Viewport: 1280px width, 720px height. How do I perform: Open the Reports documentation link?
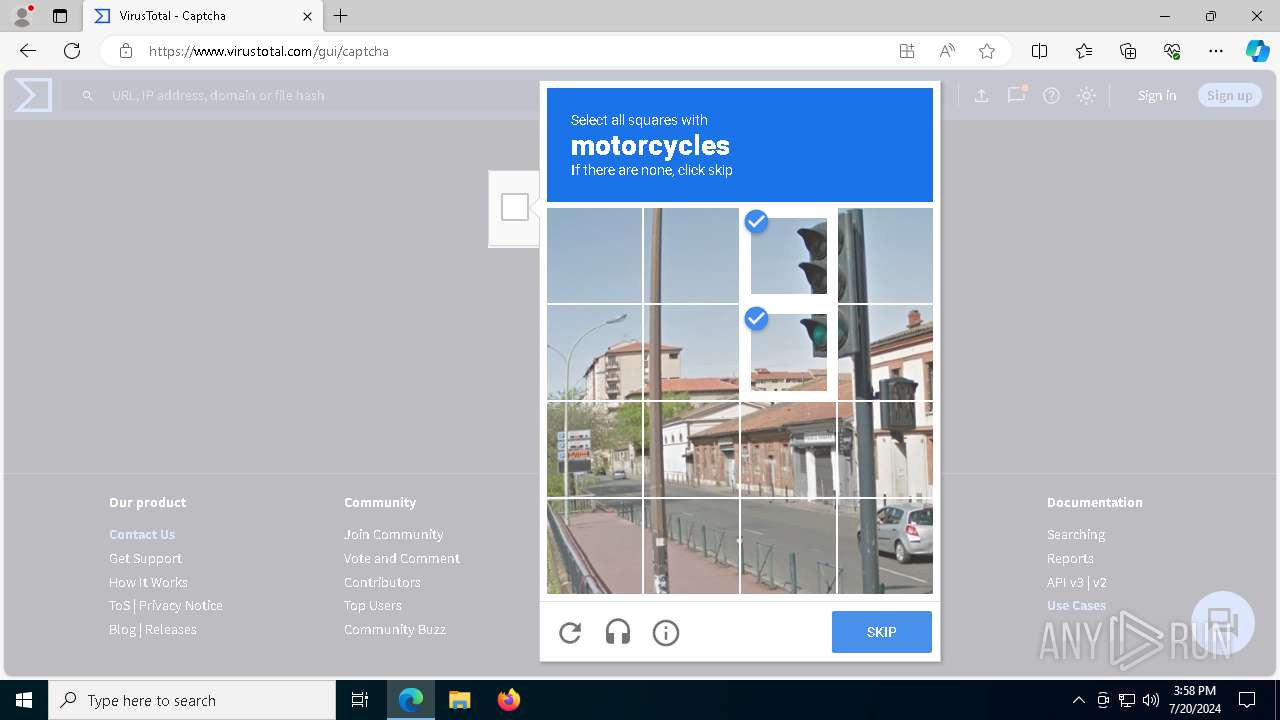point(1070,558)
